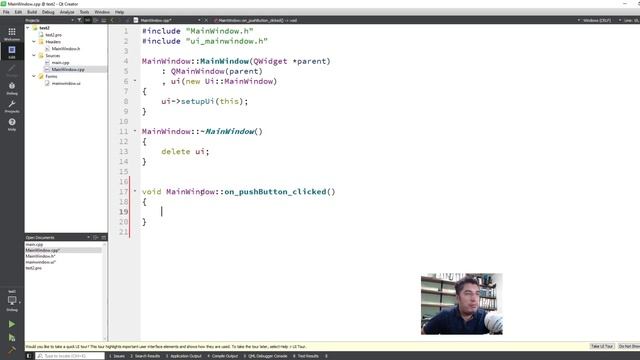Show the Issues output pane
This screenshot has width=640, height=360.
click(x=117, y=356)
